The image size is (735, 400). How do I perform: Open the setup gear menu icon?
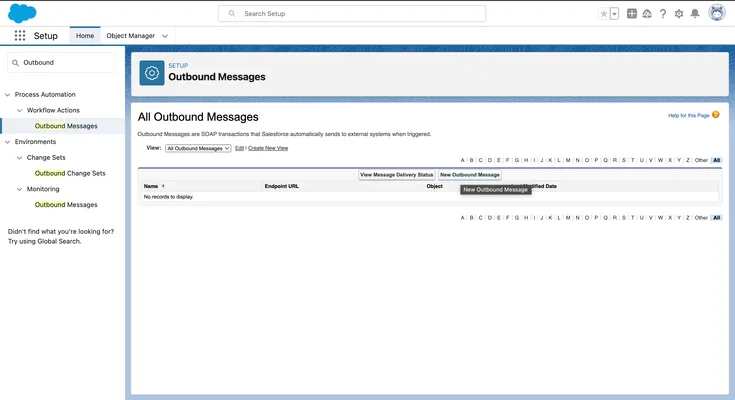point(679,14)
